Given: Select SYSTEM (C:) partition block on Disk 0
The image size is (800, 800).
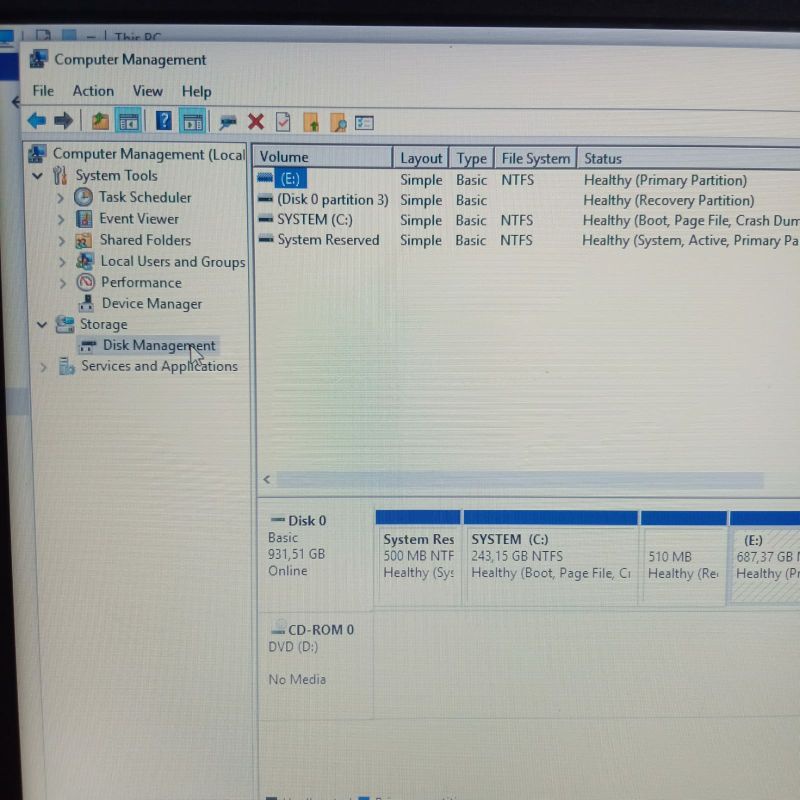Looking at the screenshot, I should pos(551,557).
